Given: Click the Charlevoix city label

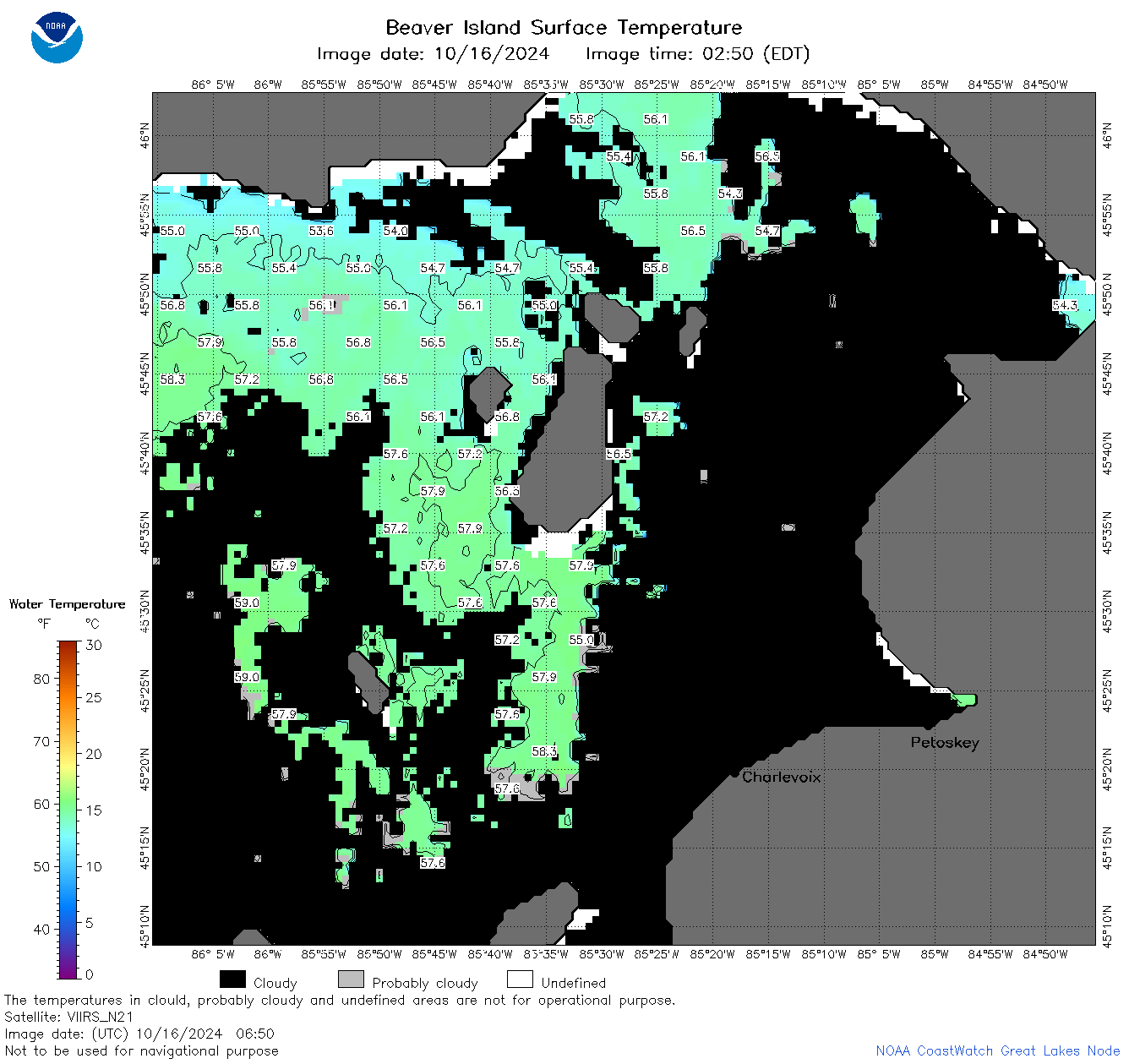Looking at the screenshot, I should pos(781,777).
